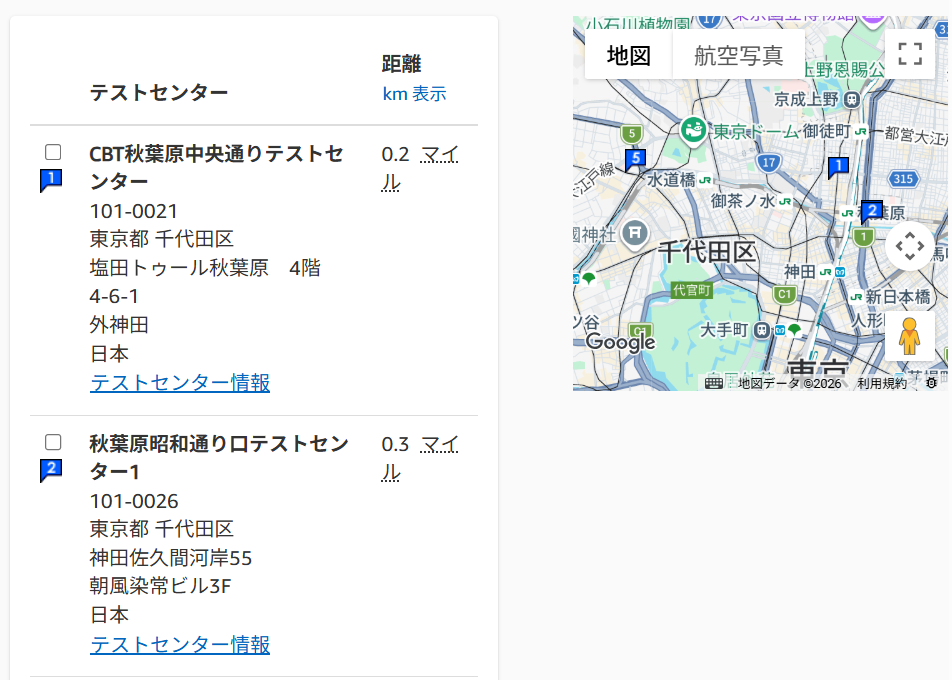
Task: Click 塩田トゥール秋葉原 4階 address line
Action: (x=205, y=268)
